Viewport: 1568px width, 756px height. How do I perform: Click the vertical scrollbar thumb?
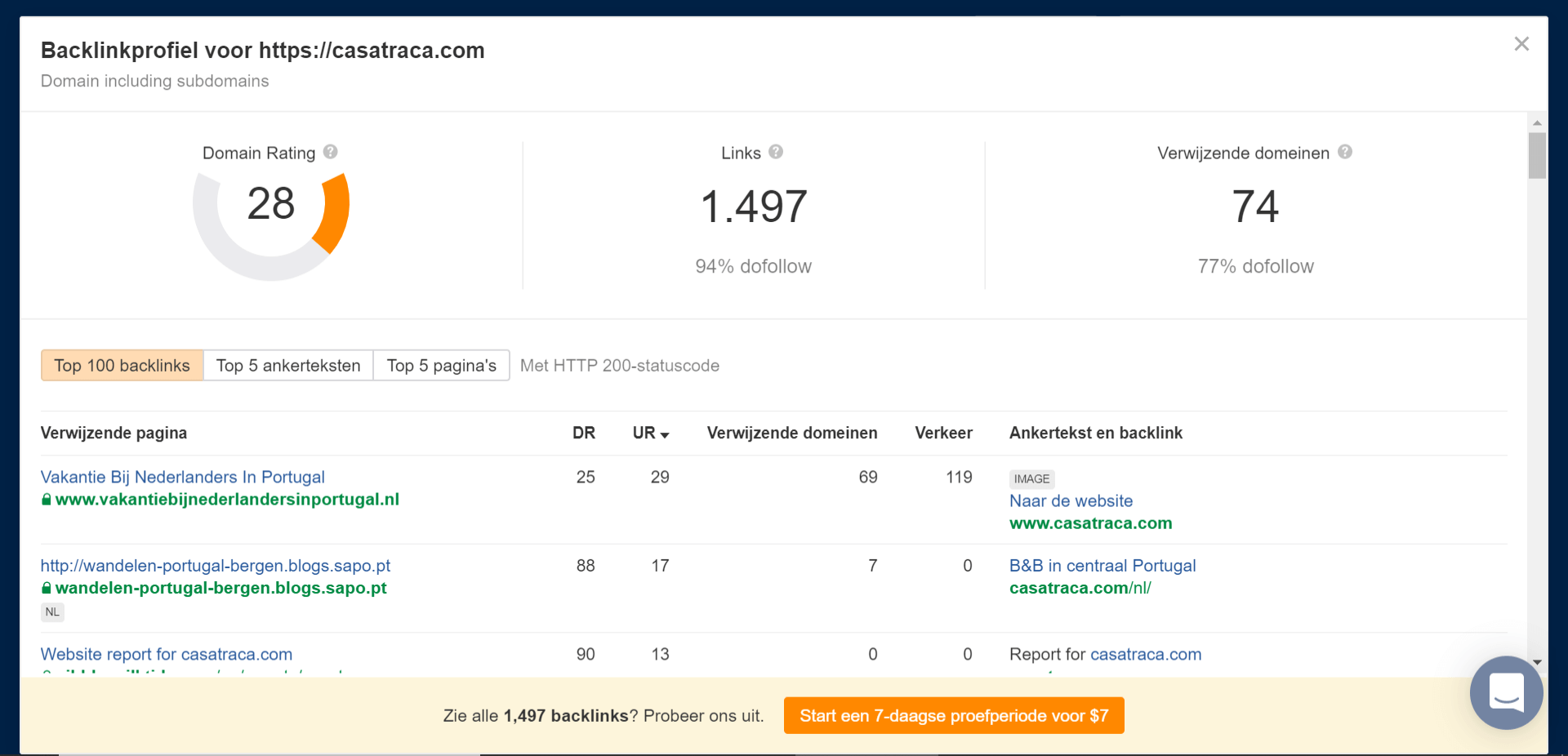1537,155
